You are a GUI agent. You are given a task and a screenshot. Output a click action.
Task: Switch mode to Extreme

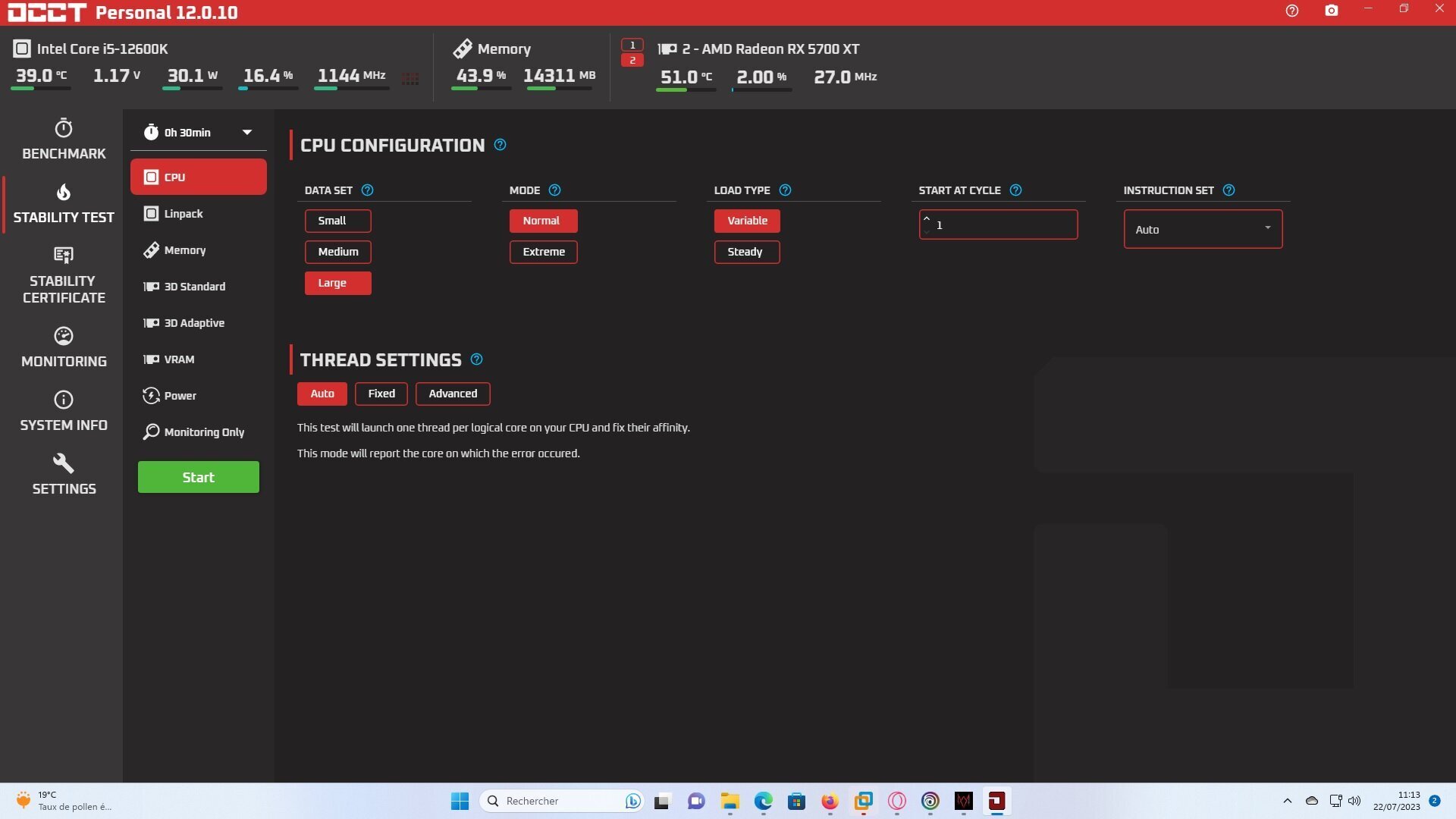543,252
